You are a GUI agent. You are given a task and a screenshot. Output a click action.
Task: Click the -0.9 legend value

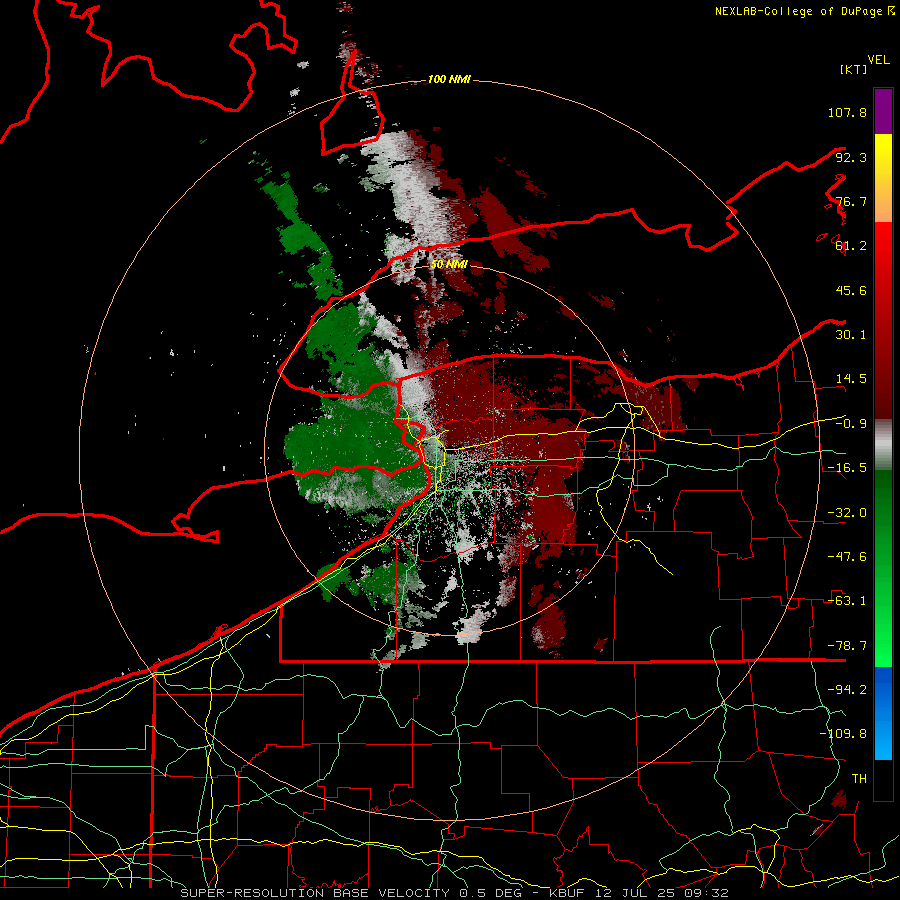pyautogui.click(x=851, y=424)
